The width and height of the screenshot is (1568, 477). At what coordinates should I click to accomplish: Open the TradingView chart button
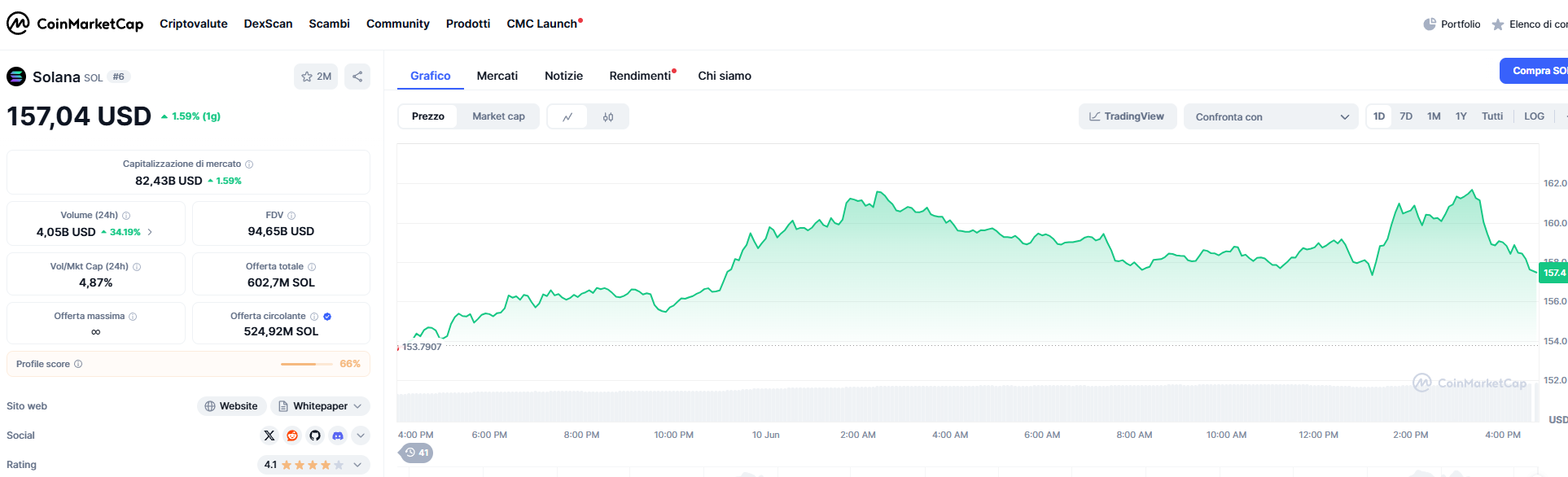[x=1128, y=116]
